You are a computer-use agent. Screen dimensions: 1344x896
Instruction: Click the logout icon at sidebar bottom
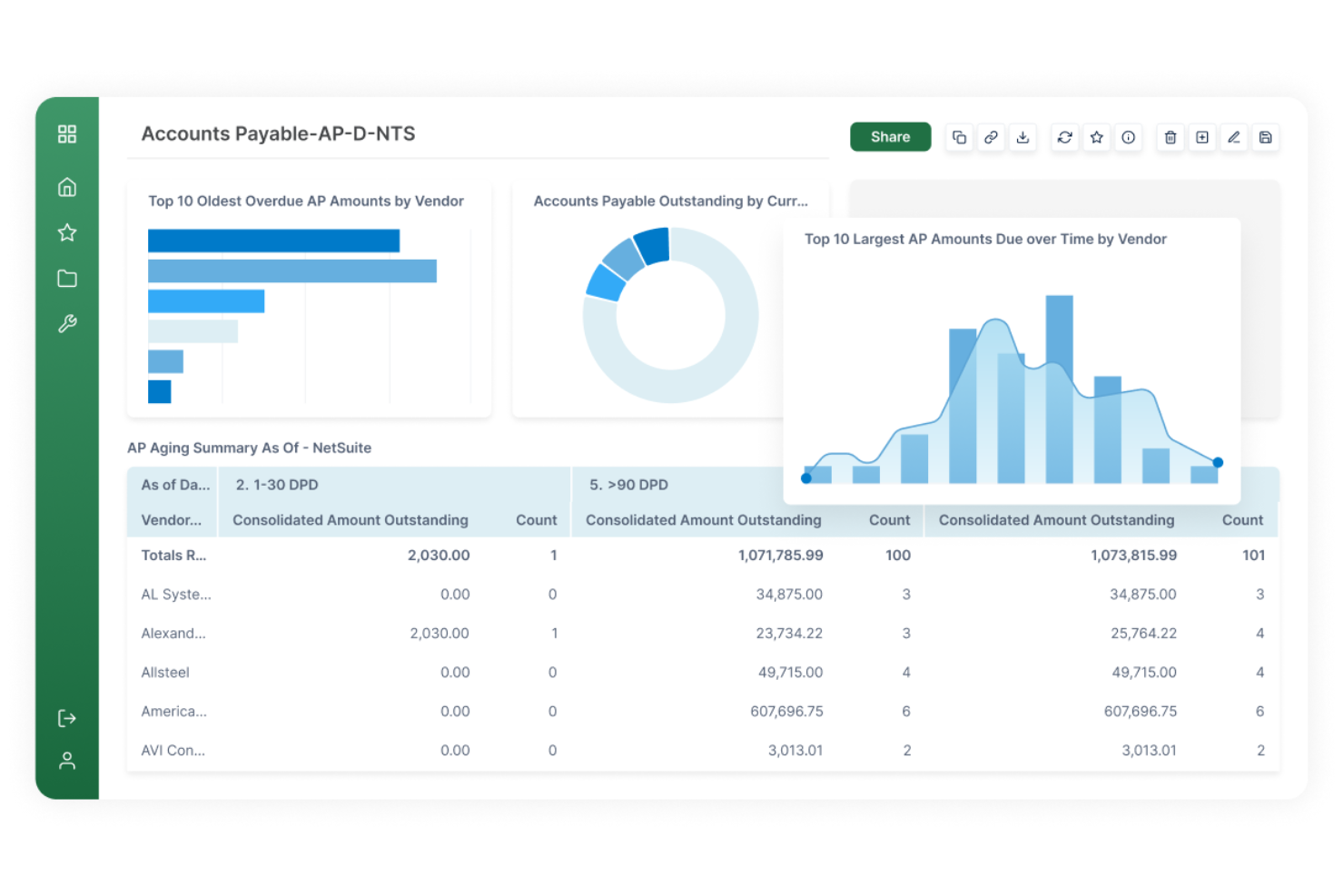(67, 717)
